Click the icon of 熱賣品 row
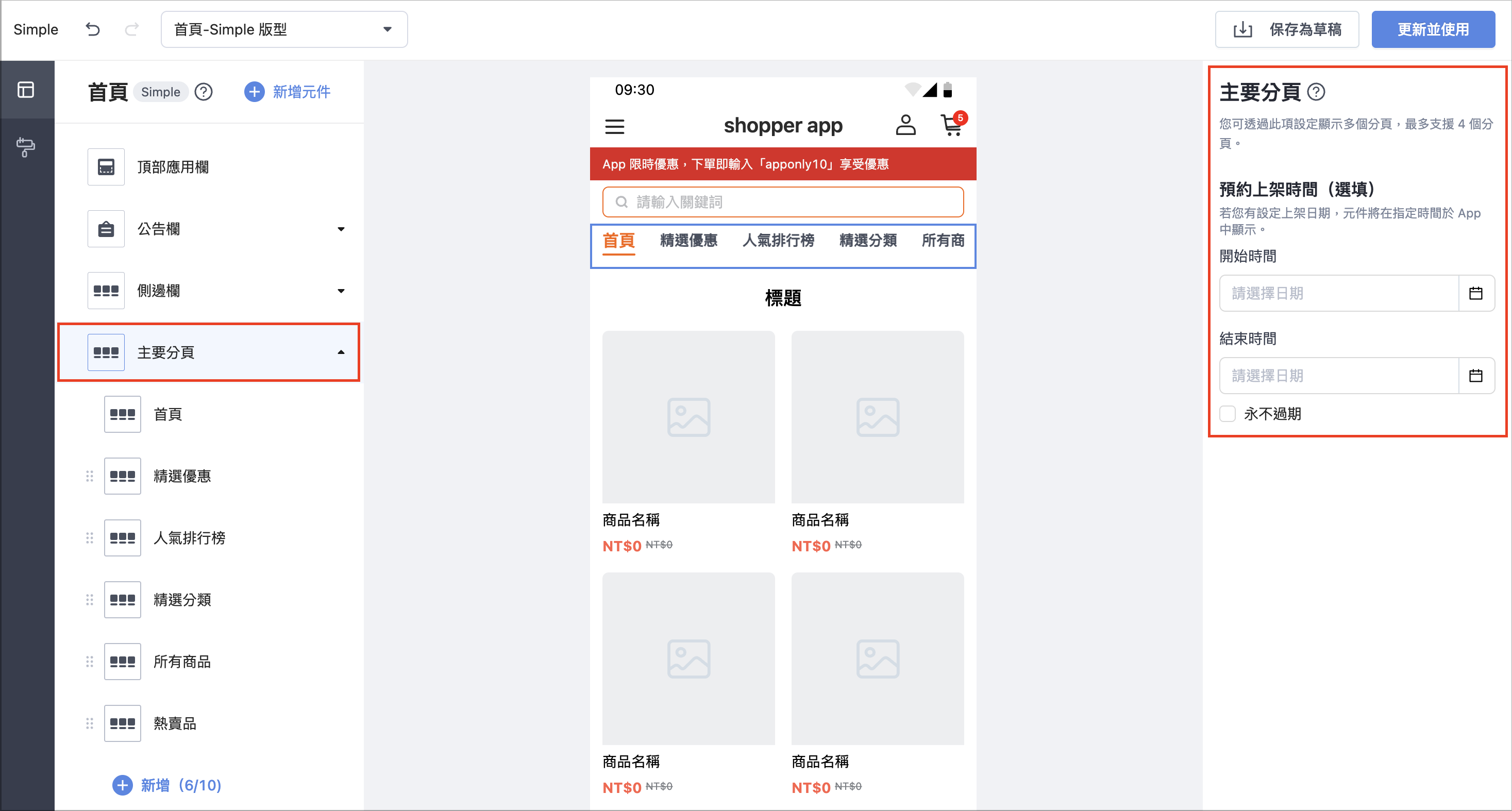Screen dimensions: 1512x811 (x=122, y=723)
